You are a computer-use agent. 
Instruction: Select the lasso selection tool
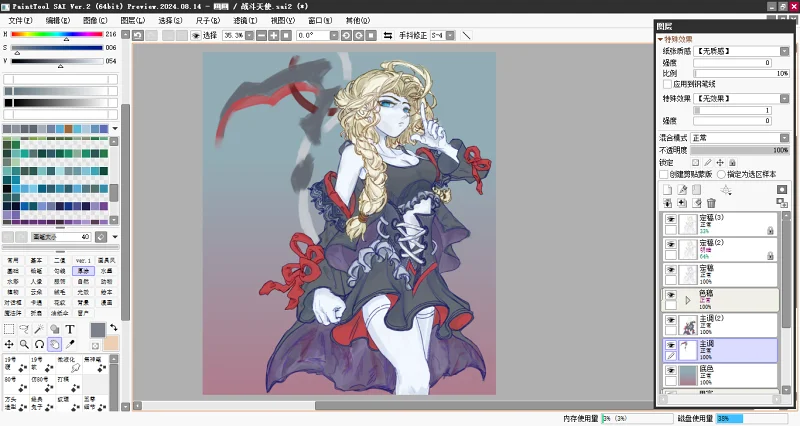24,329
